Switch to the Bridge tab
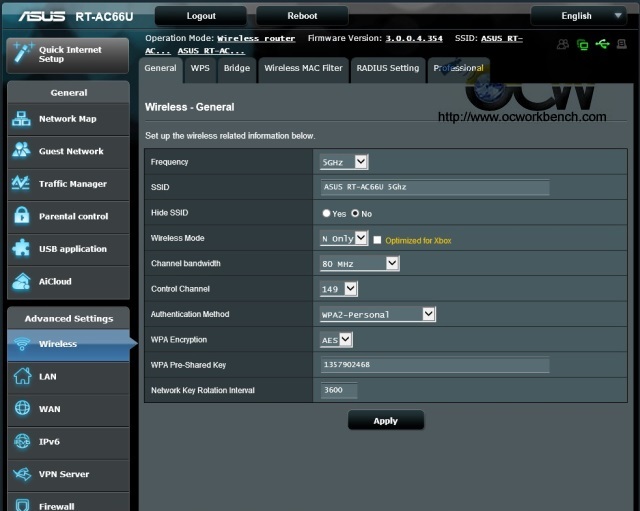The width and height of the screenshot is (640, 511). [x=237, y=68]
